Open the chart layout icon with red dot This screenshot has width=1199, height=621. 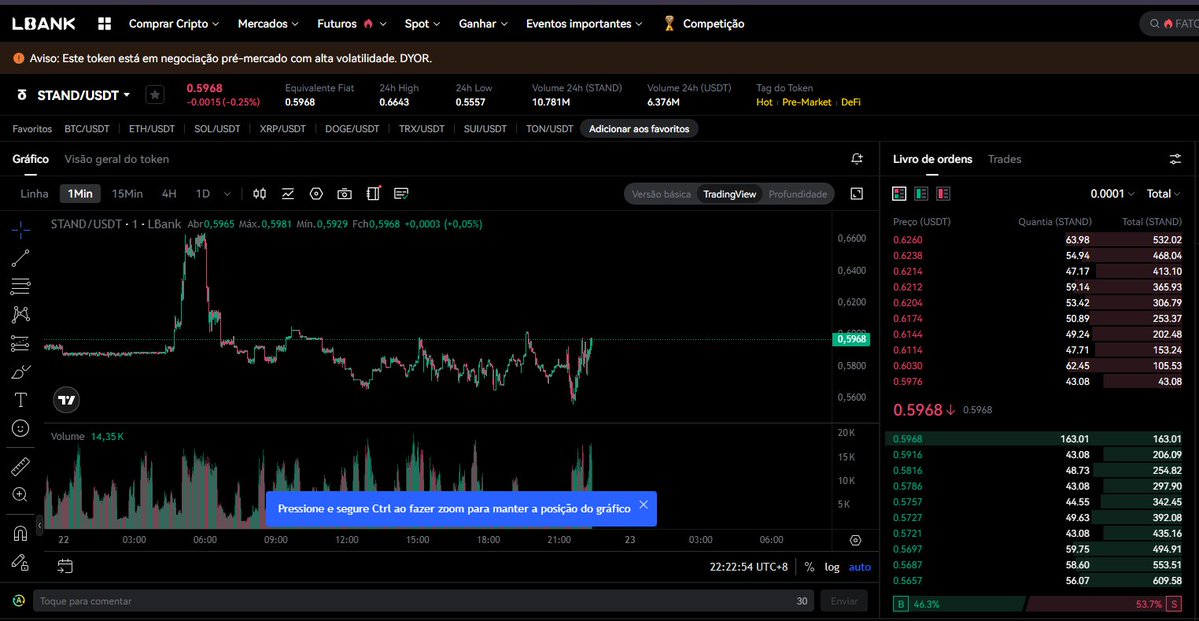[373, 193]
